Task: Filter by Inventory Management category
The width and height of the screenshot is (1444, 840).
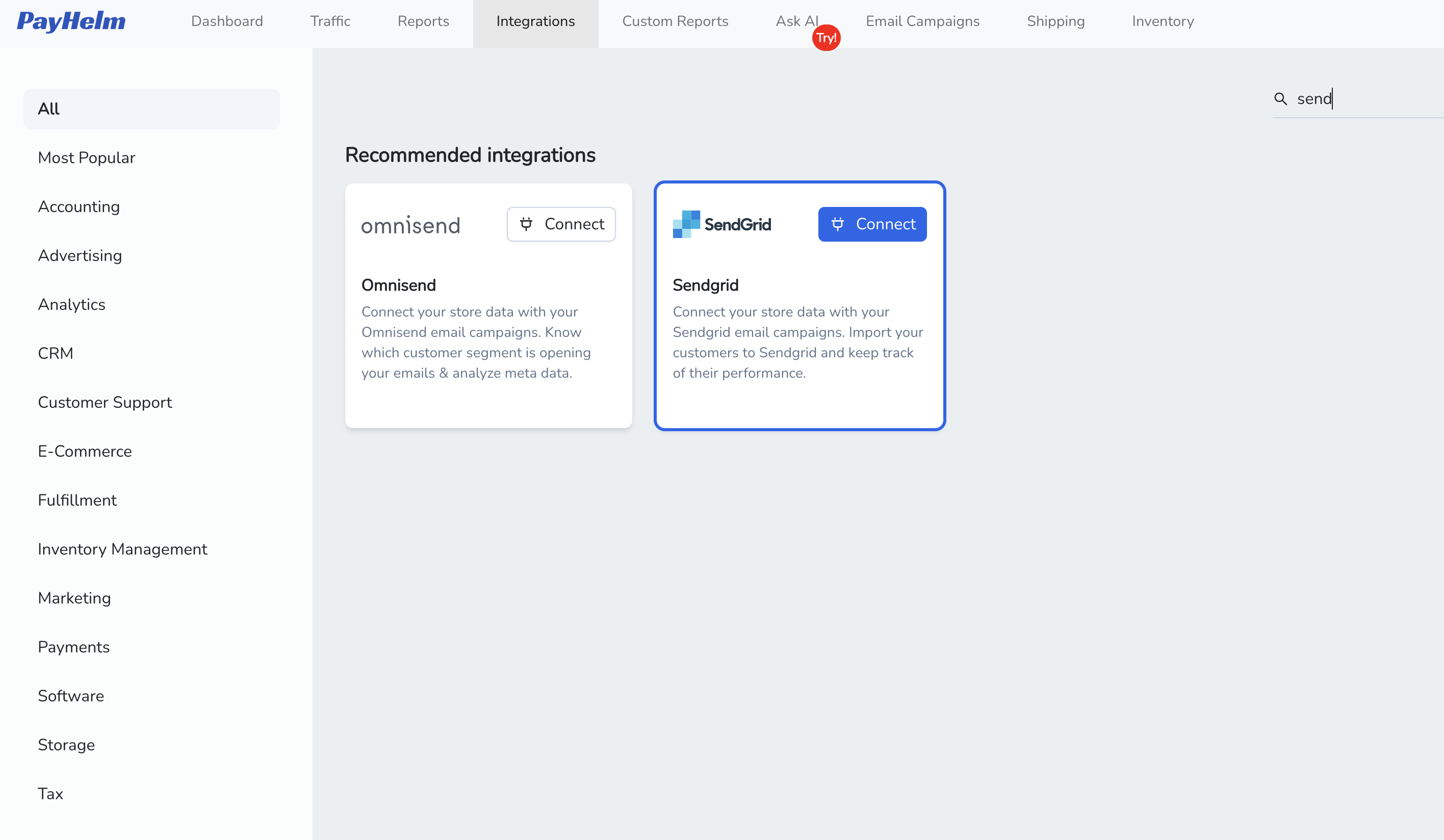Action: [122, 549]
